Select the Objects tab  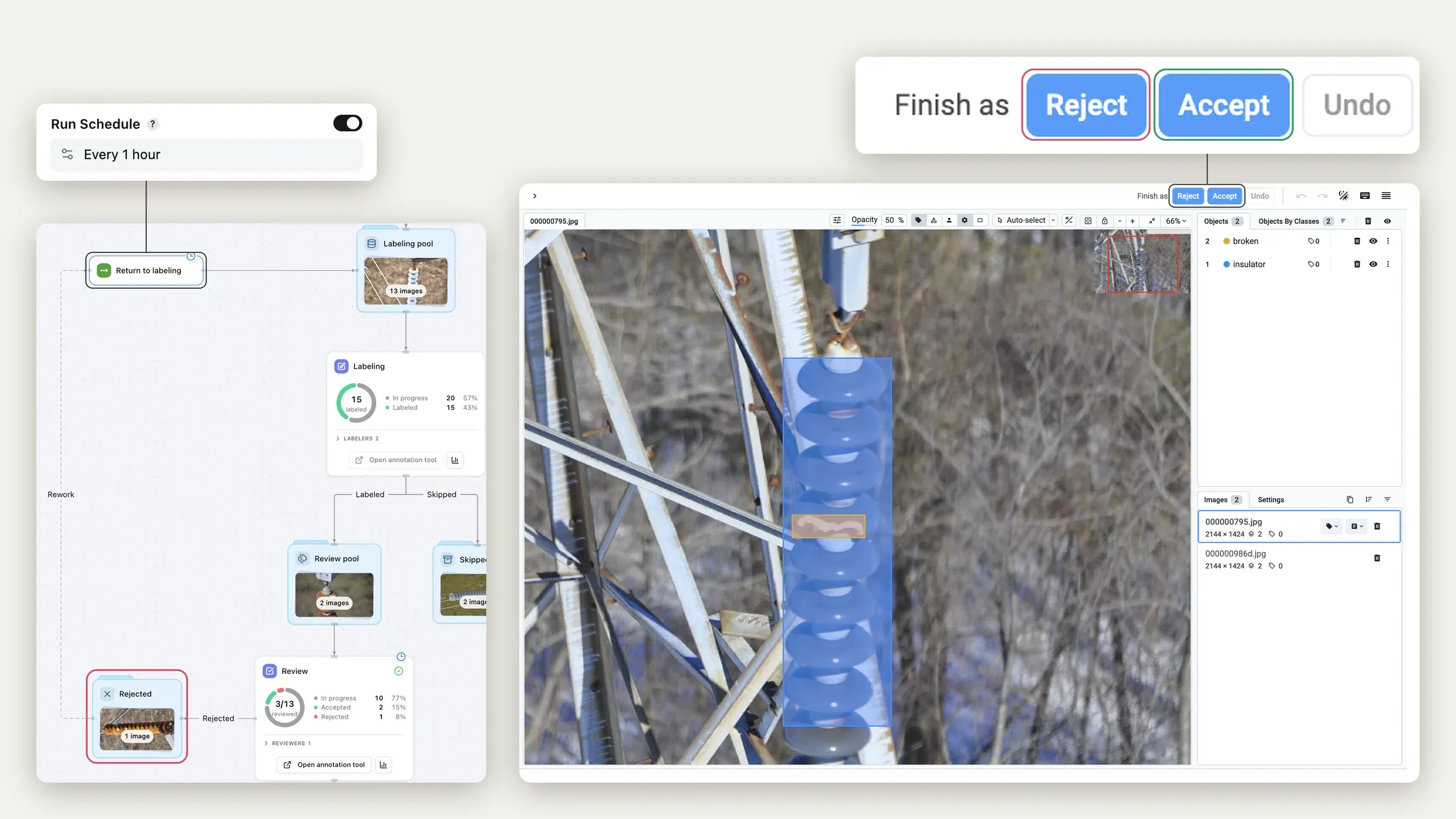(1222, 221)
